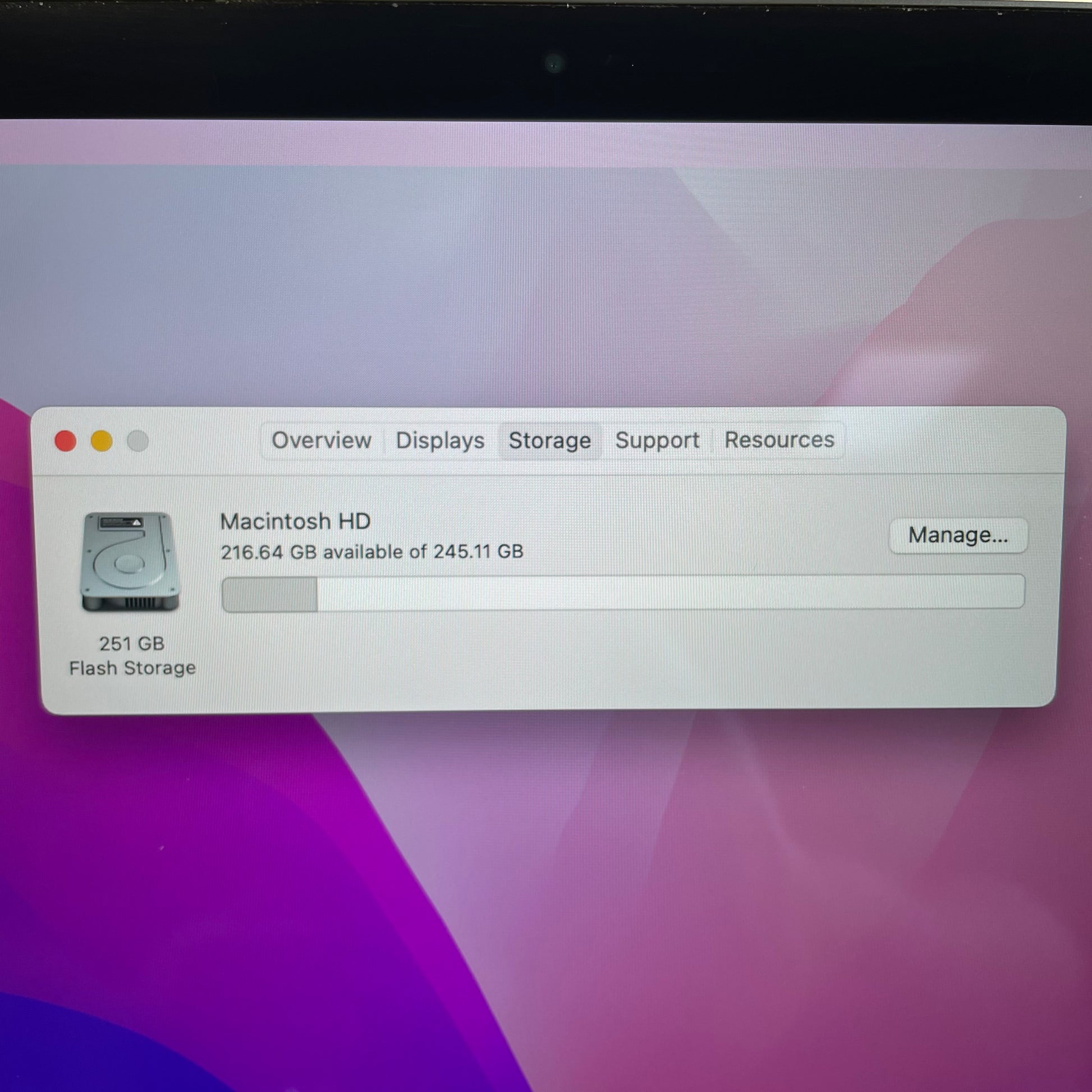Screen dimensions: 1092x1092
Task: Click the '251 GB' capacity label
Action: [x=132, y=643]
